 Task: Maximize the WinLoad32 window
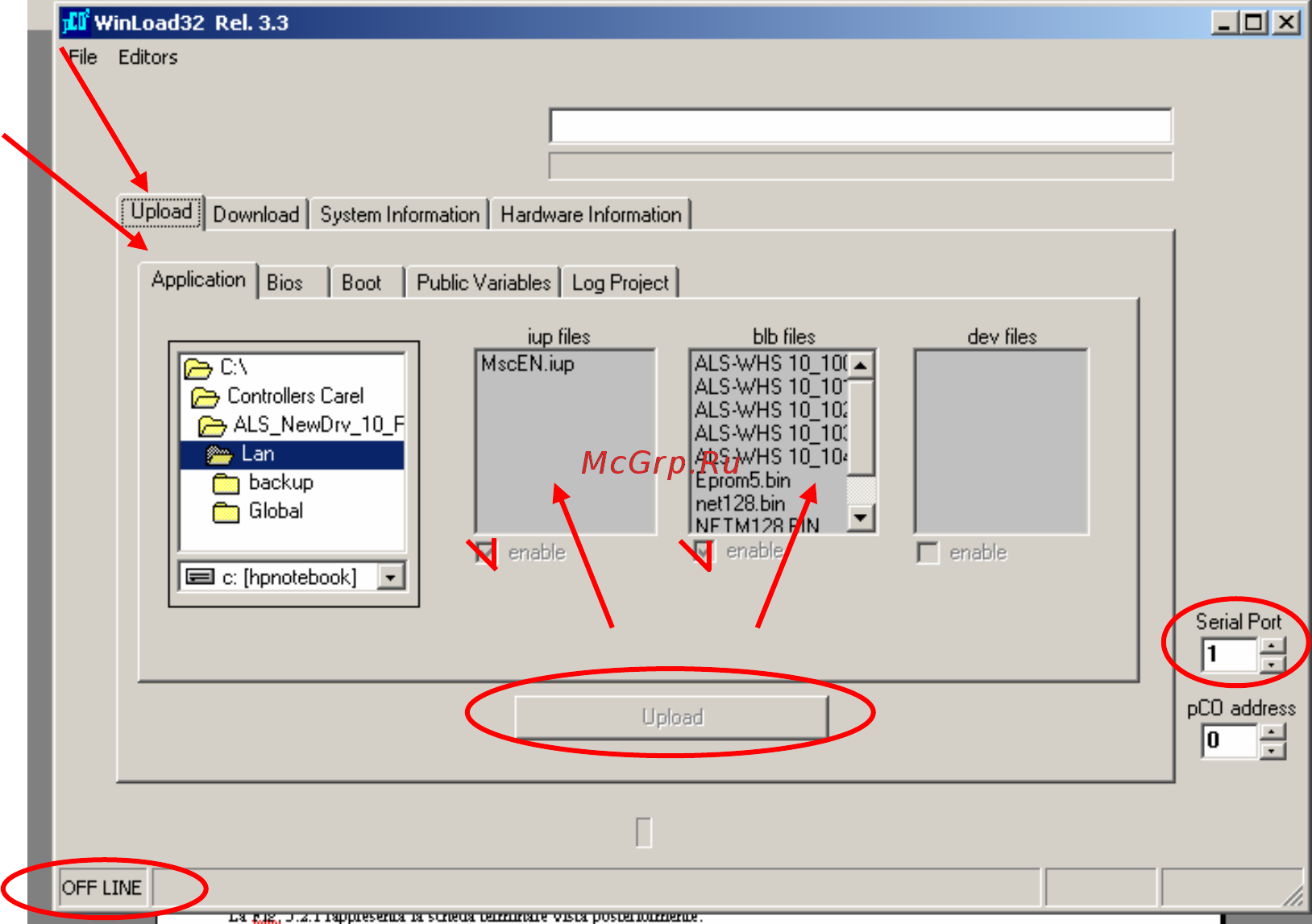pos(1254,23)
